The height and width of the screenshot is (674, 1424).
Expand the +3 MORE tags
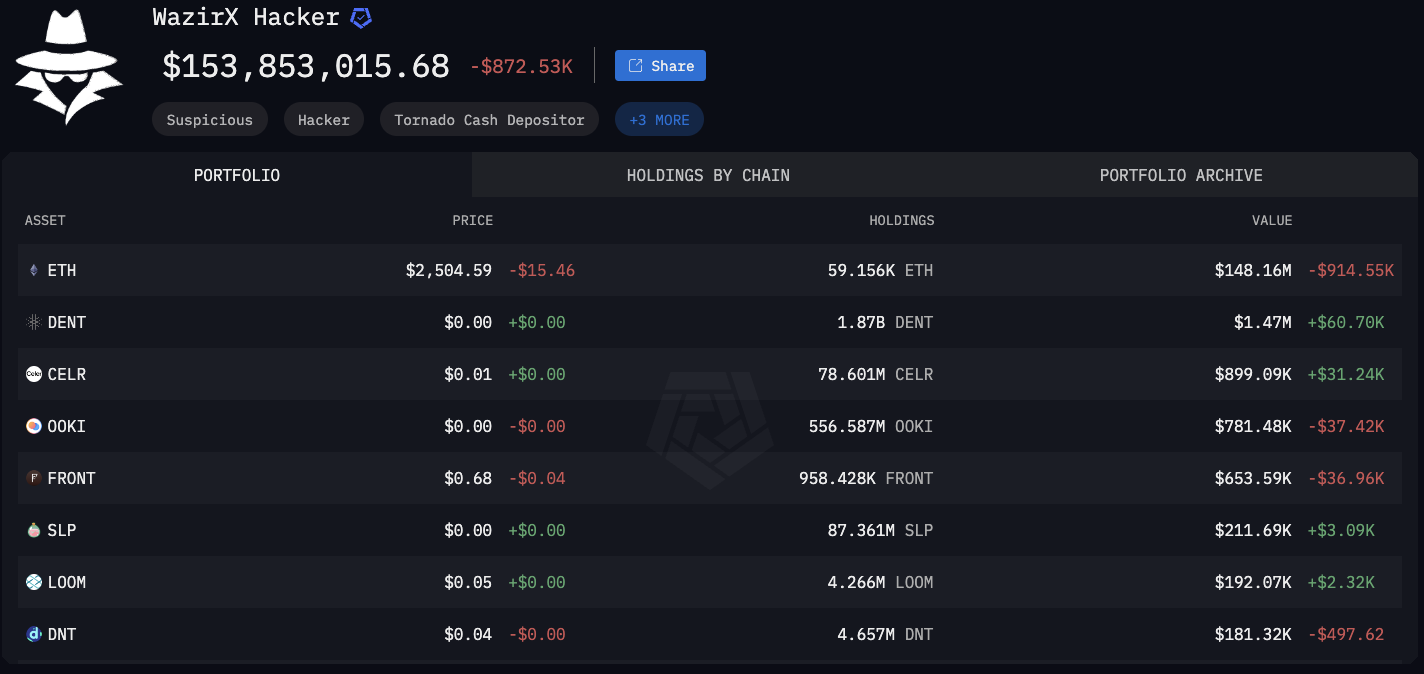tap(659, 120)
